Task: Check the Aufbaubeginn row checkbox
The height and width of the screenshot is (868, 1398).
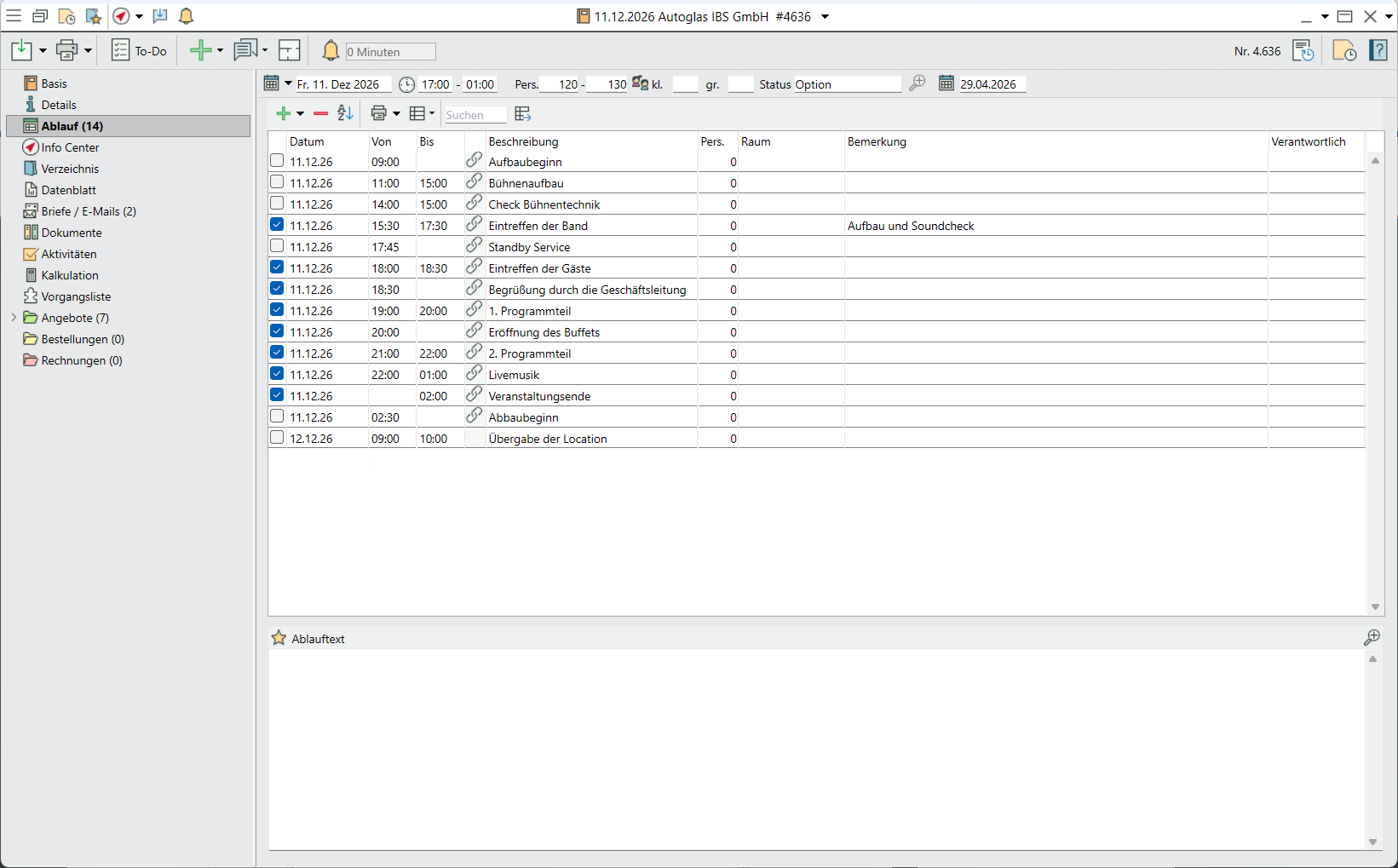Action: pyautogui.click(x=277, y=161)
